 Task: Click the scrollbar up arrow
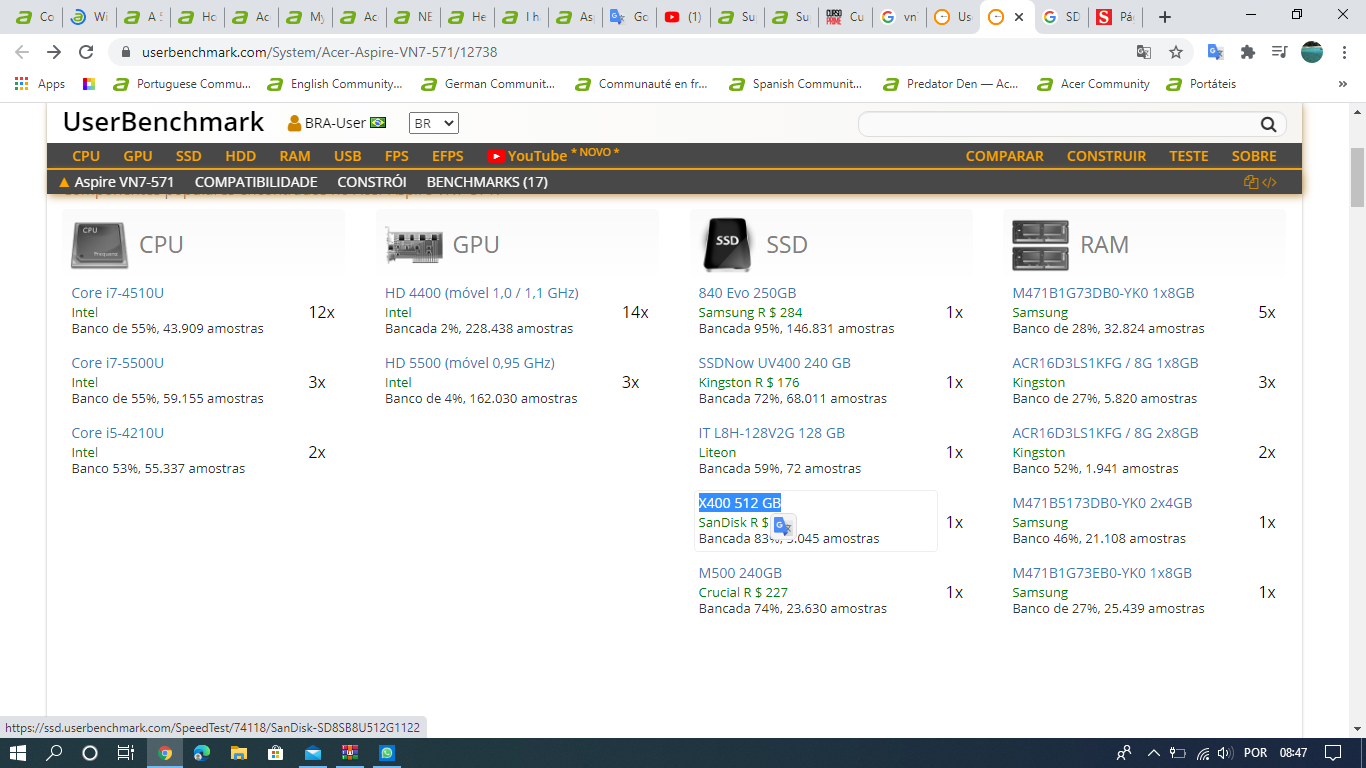pos(1357,110)
